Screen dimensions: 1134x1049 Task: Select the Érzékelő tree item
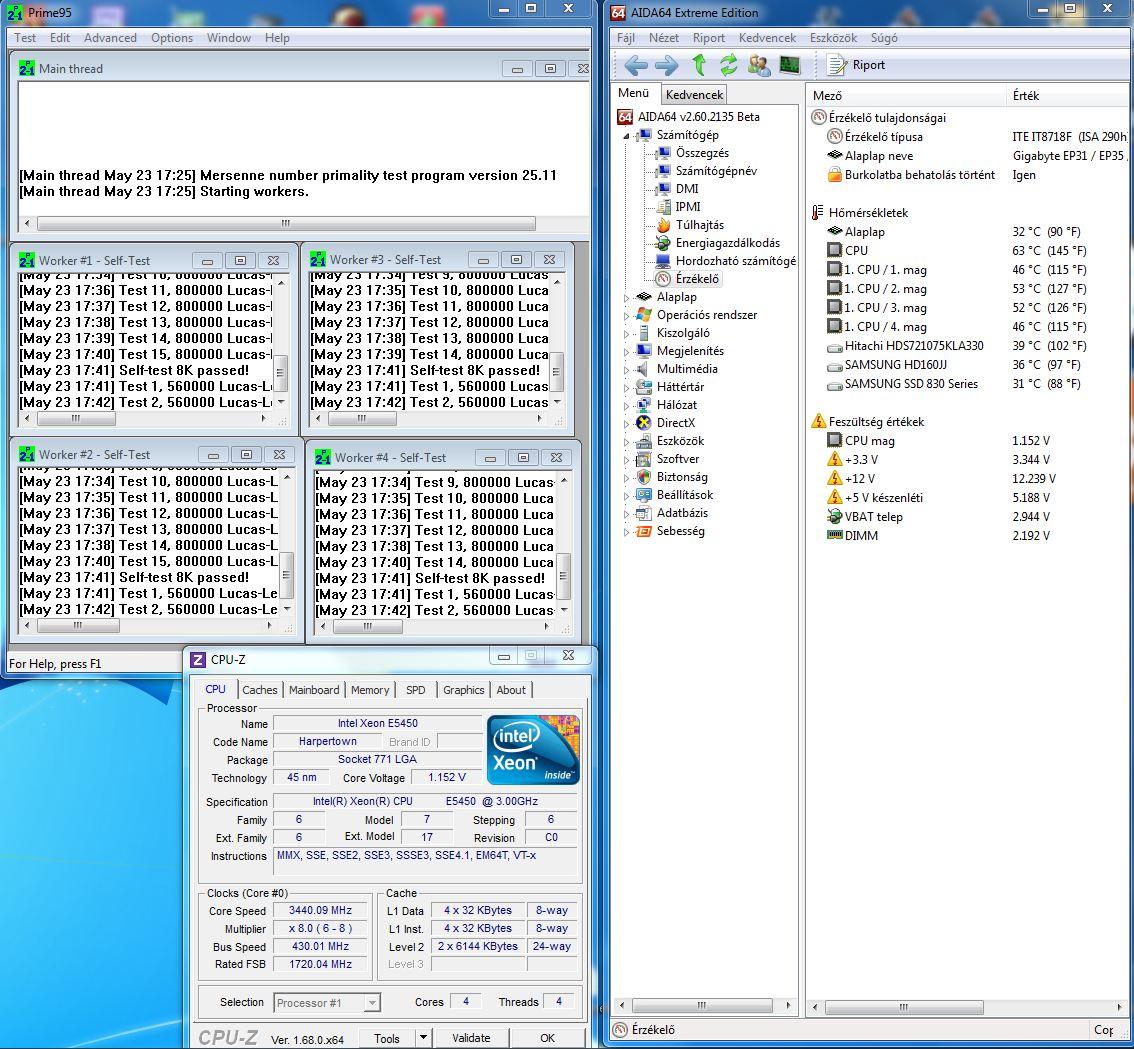pyautogui.click(x=696, y=279)
